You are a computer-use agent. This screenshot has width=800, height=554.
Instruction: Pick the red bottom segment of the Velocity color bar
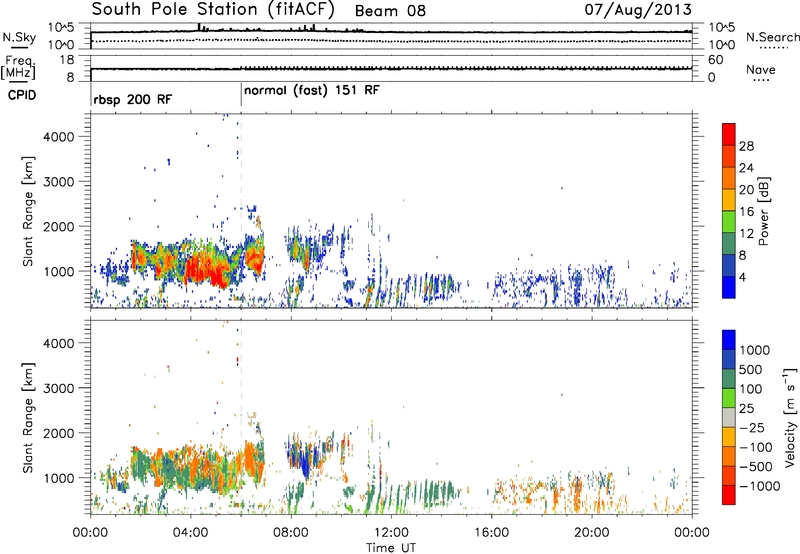coord(729,495)
